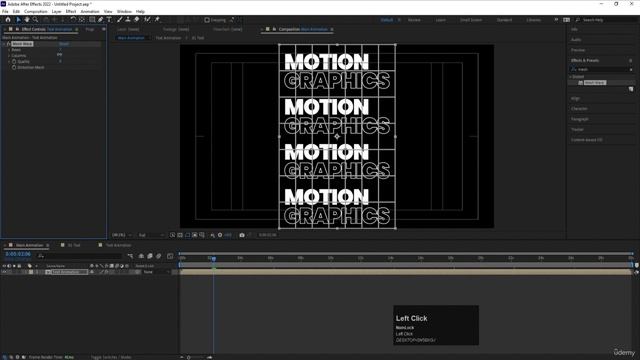Toggle the Quality stopwatch
Screen dimensions: 640x360
(14, 61)
